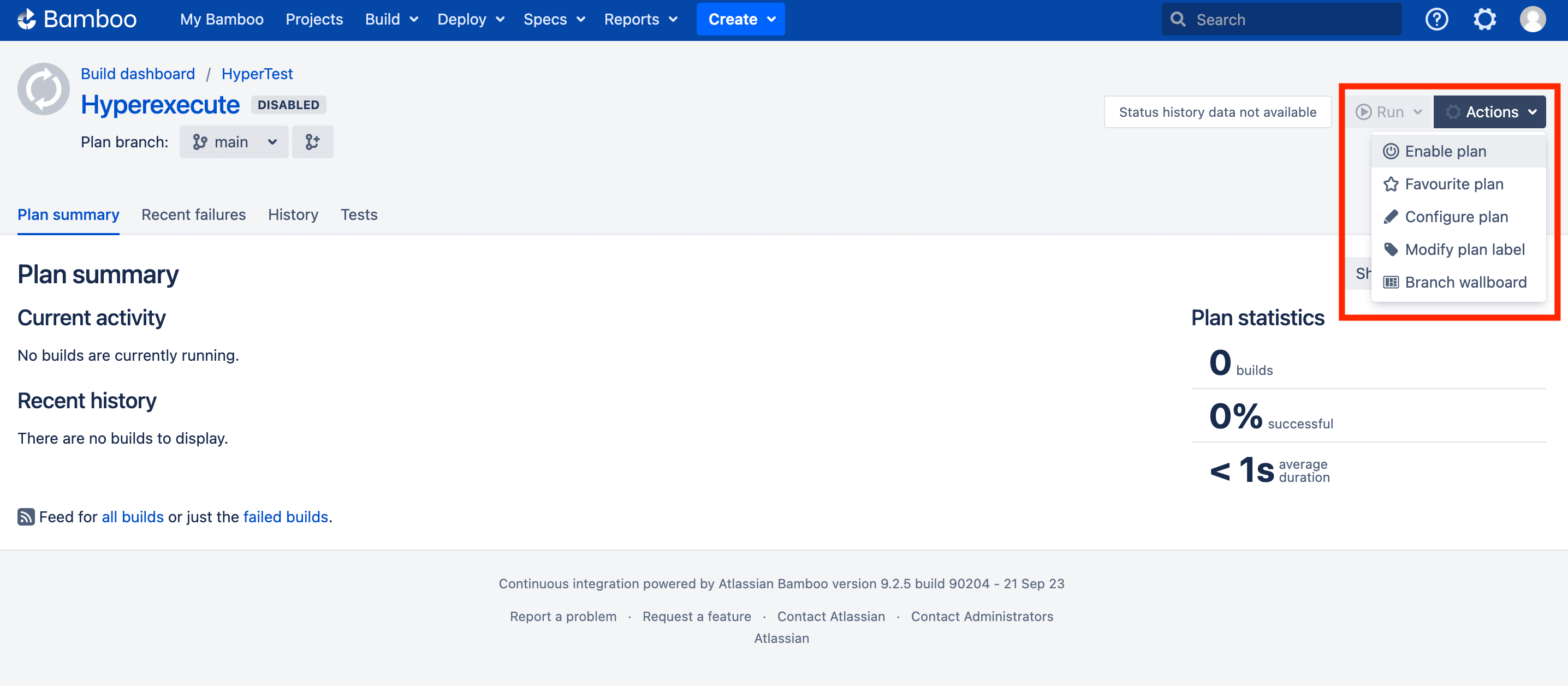The height and width of the screenshot is (686, 1568).
Task: Open the Create dropdown in header
Action: [740, 20]
